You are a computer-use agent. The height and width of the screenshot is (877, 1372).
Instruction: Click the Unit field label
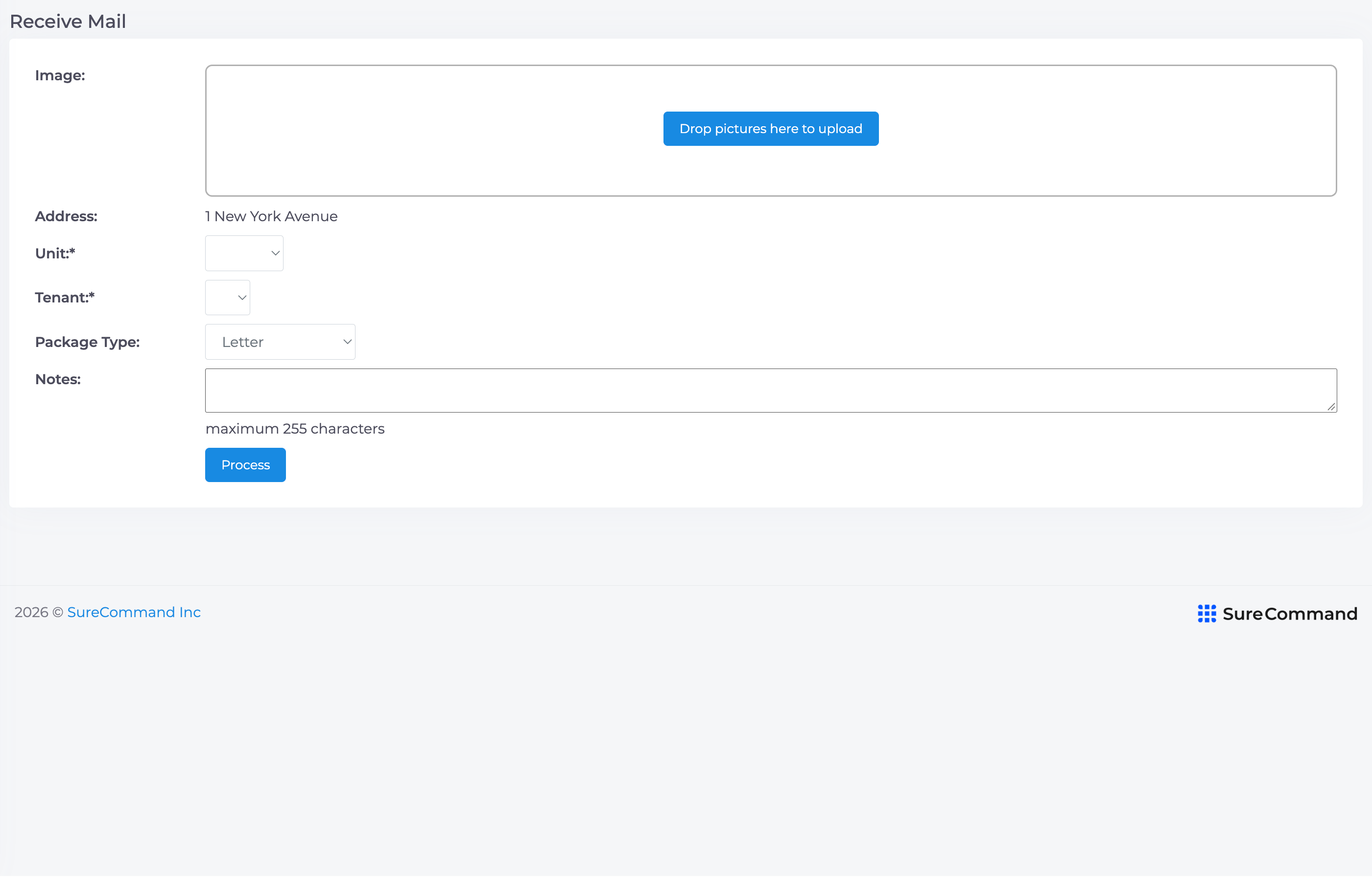55,254
